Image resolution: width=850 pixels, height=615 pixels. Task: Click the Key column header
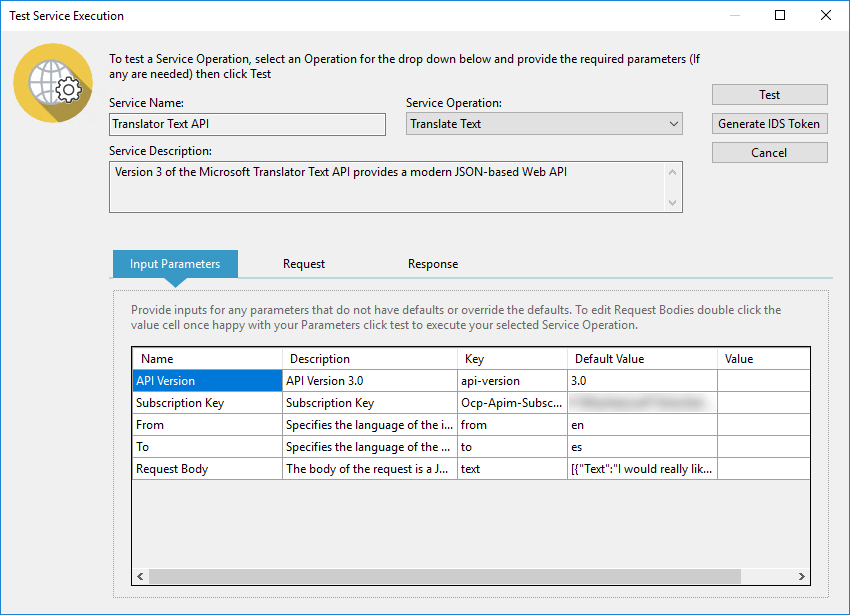click(x=512, y=358)
